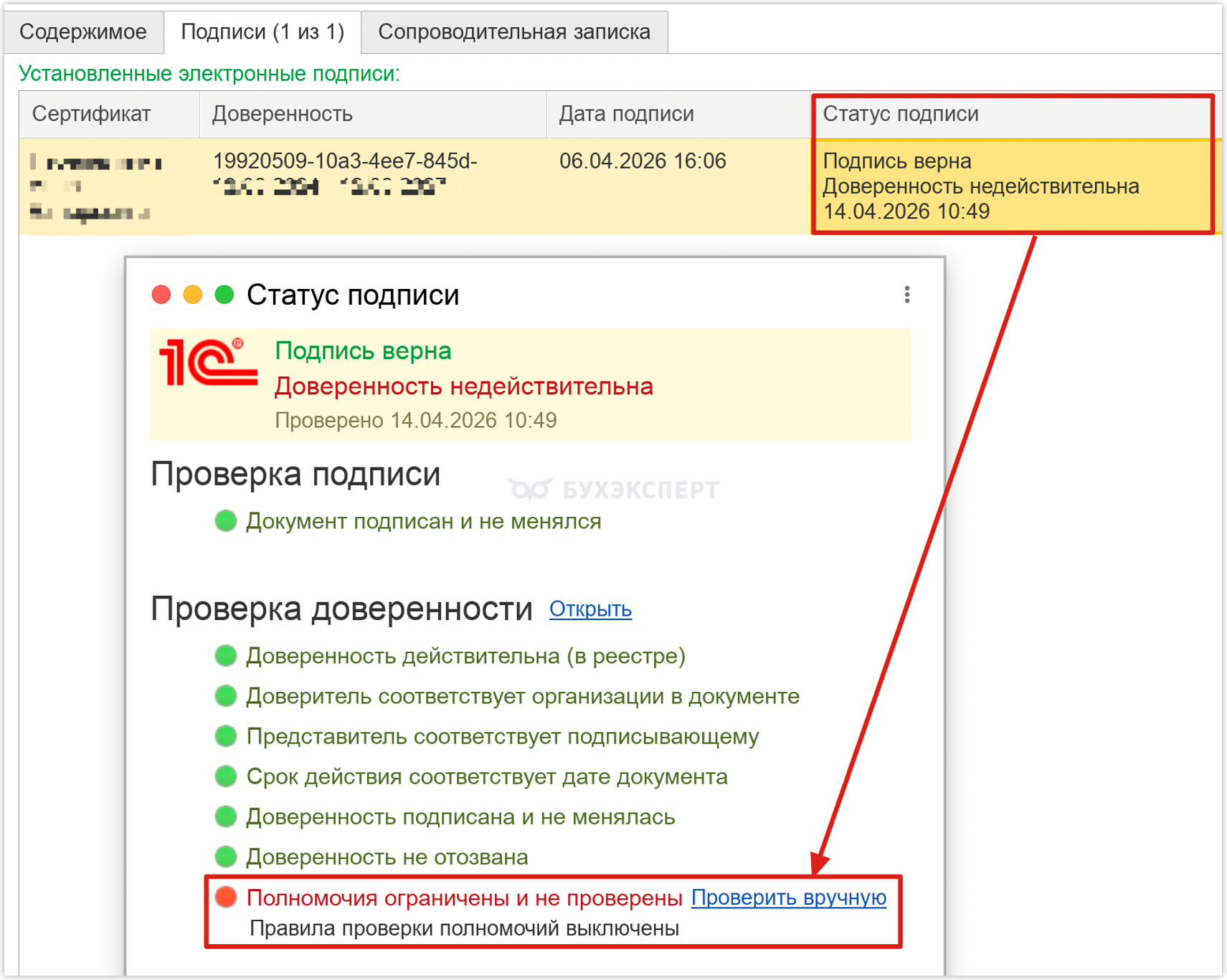This screenshot has width=1227, height=980.
Task: Click 'Доверитель соответствует организации в документе' text
Action: [x=523, y=696]
